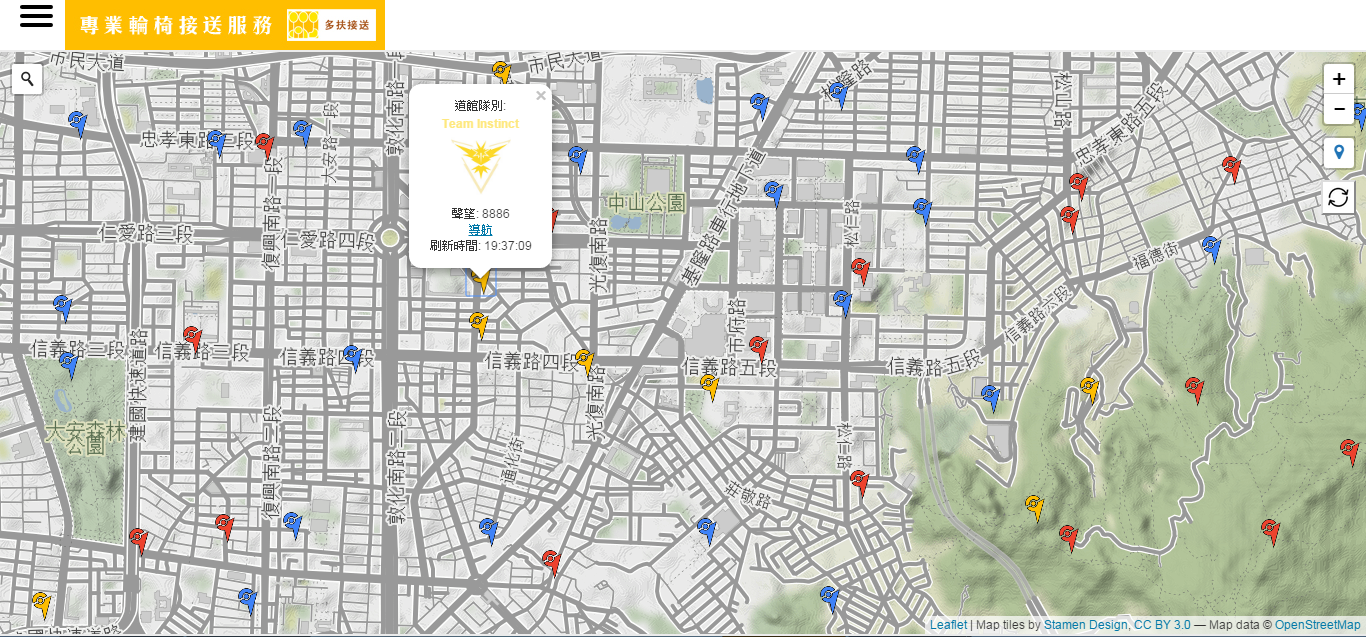Select yellow marker in bottom-left corner
The image size is (1366, 637).
[x=41, y=604]
